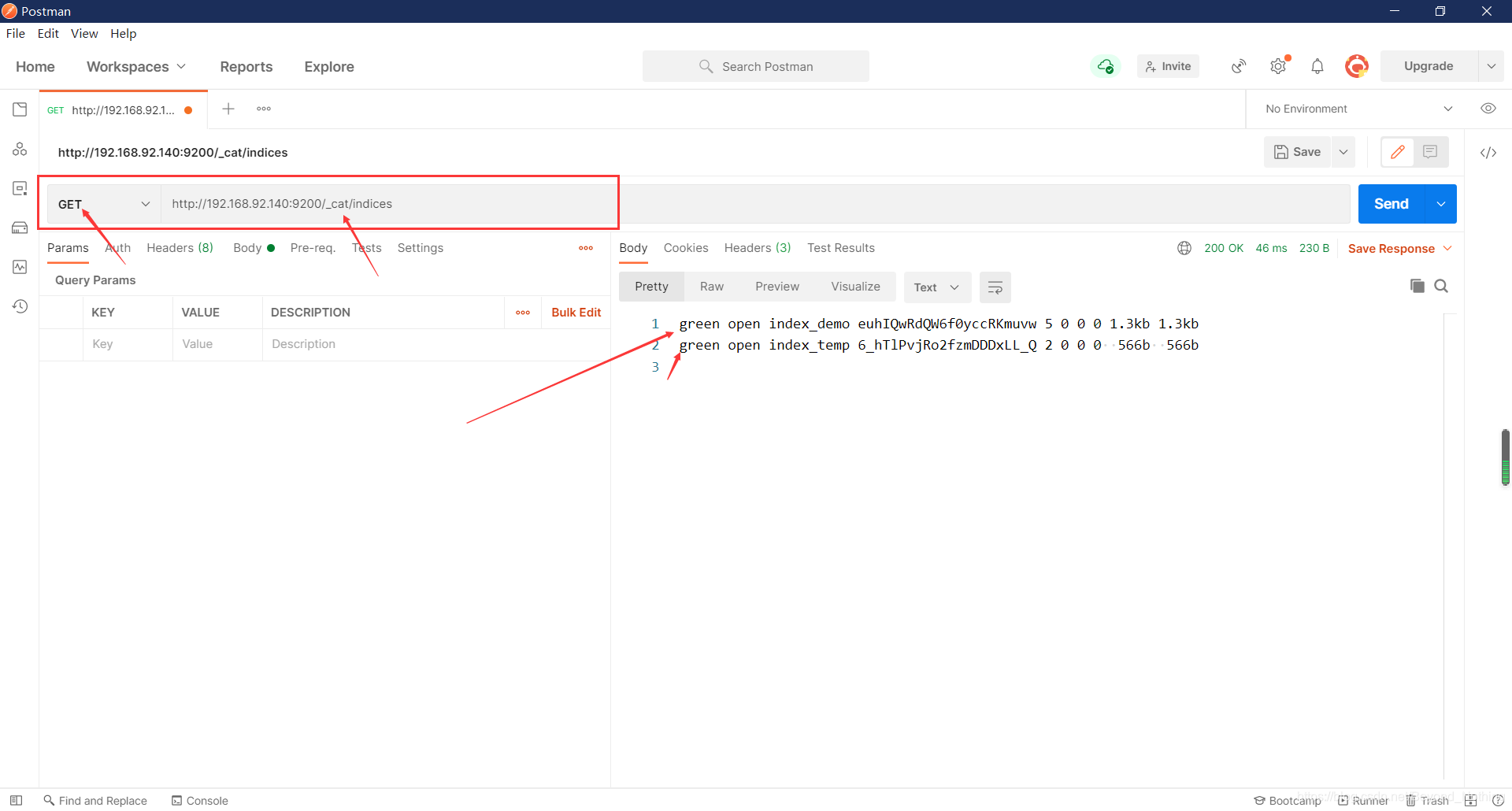Toggle environment quick look eye
Image resolution: width=1512 pixels, height=811 pixels.
pos(1488,109)
